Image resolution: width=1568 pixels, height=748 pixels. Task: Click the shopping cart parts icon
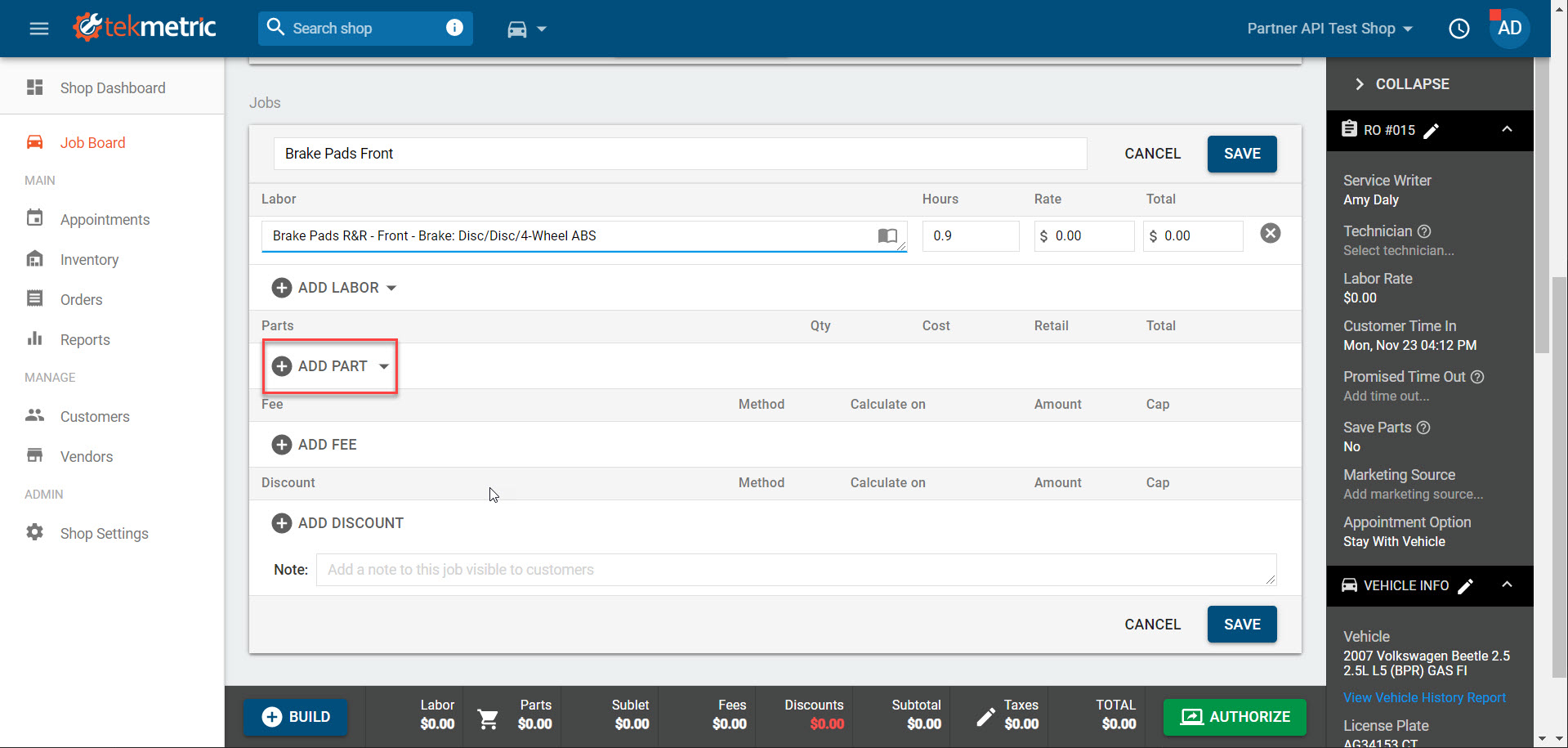coord(488,718)
